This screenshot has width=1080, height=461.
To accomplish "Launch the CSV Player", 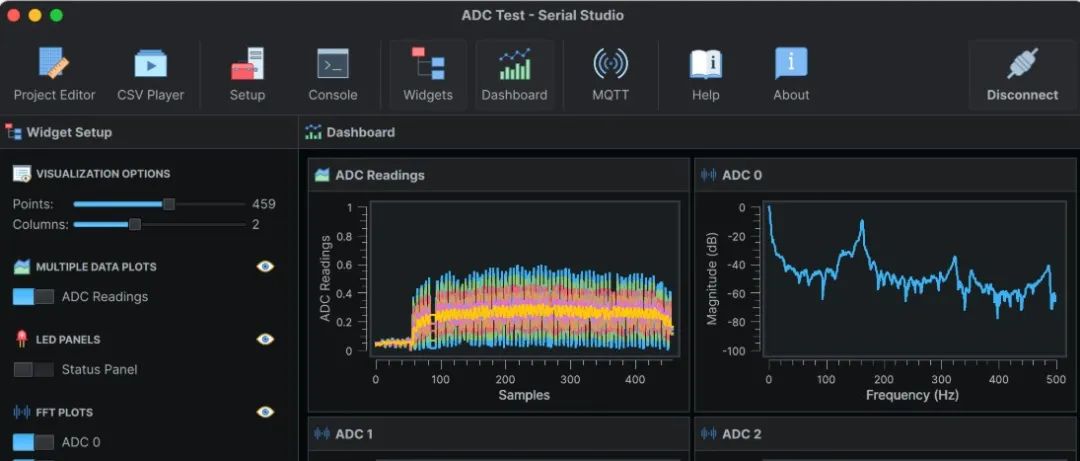I will click(150, 74).
